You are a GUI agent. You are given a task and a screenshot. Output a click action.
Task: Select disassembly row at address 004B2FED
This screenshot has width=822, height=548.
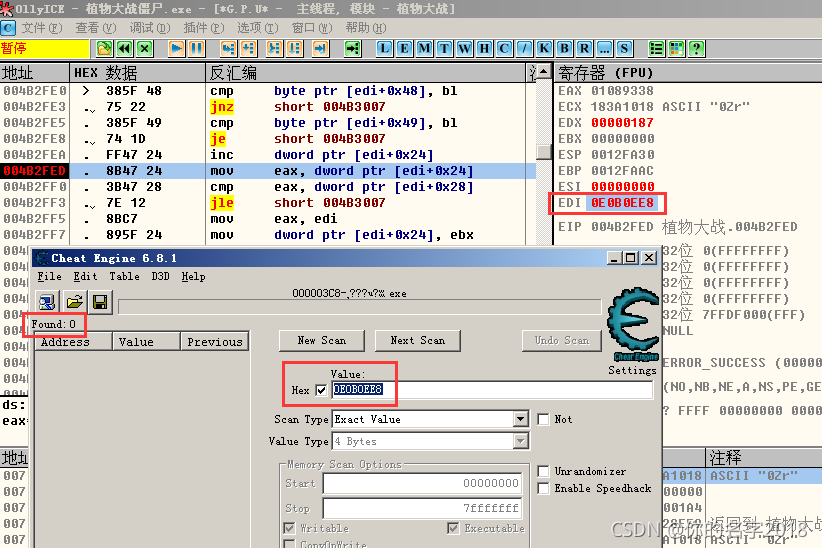268,171
